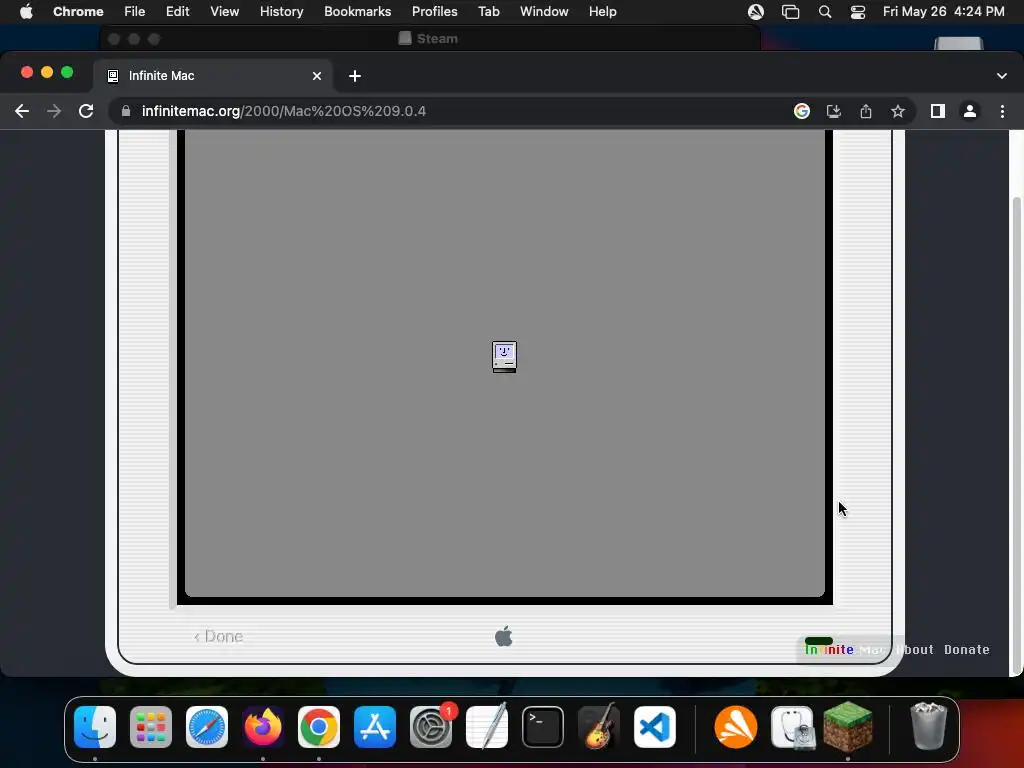Close the Infinite Mac tab
1024x768 pixels.
[x=317, y=76]
